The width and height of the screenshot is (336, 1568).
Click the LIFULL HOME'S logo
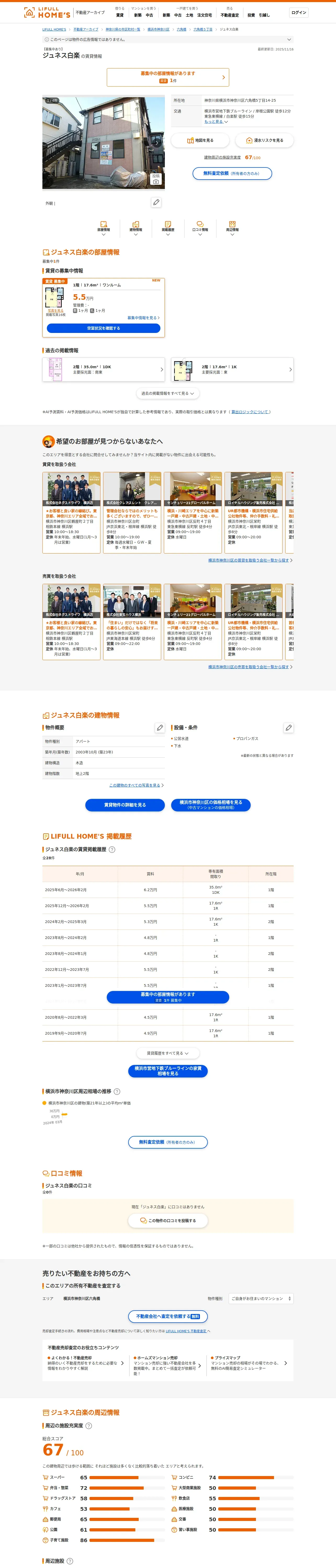(x=47, y=13)
